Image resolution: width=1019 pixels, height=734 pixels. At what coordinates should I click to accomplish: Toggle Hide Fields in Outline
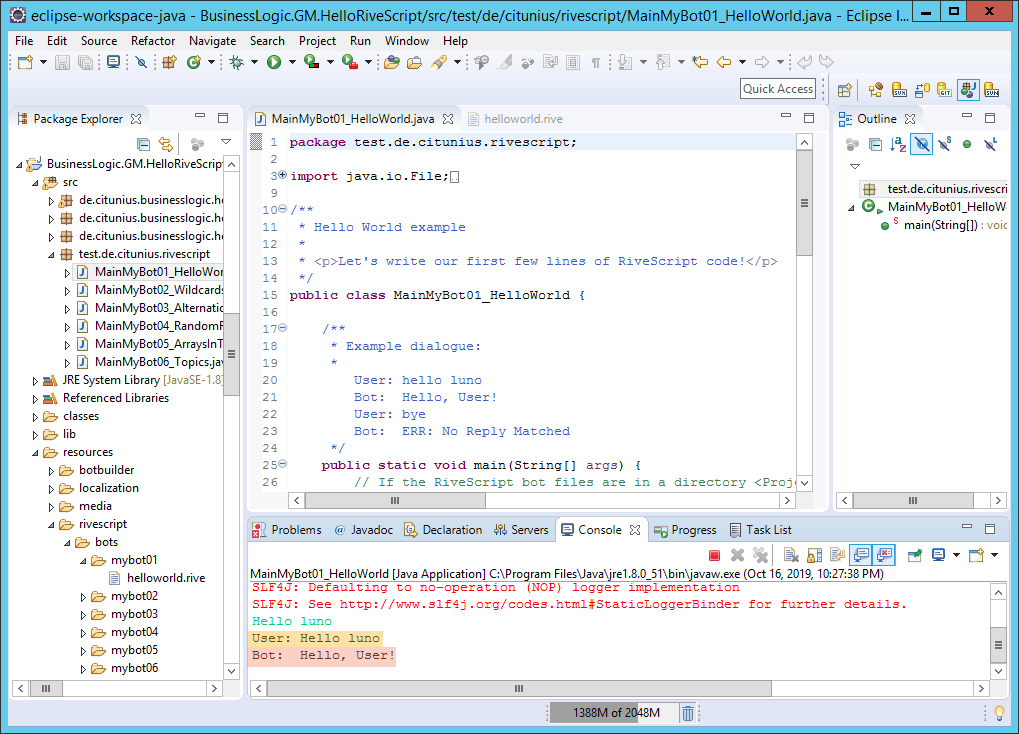[921, 144]
